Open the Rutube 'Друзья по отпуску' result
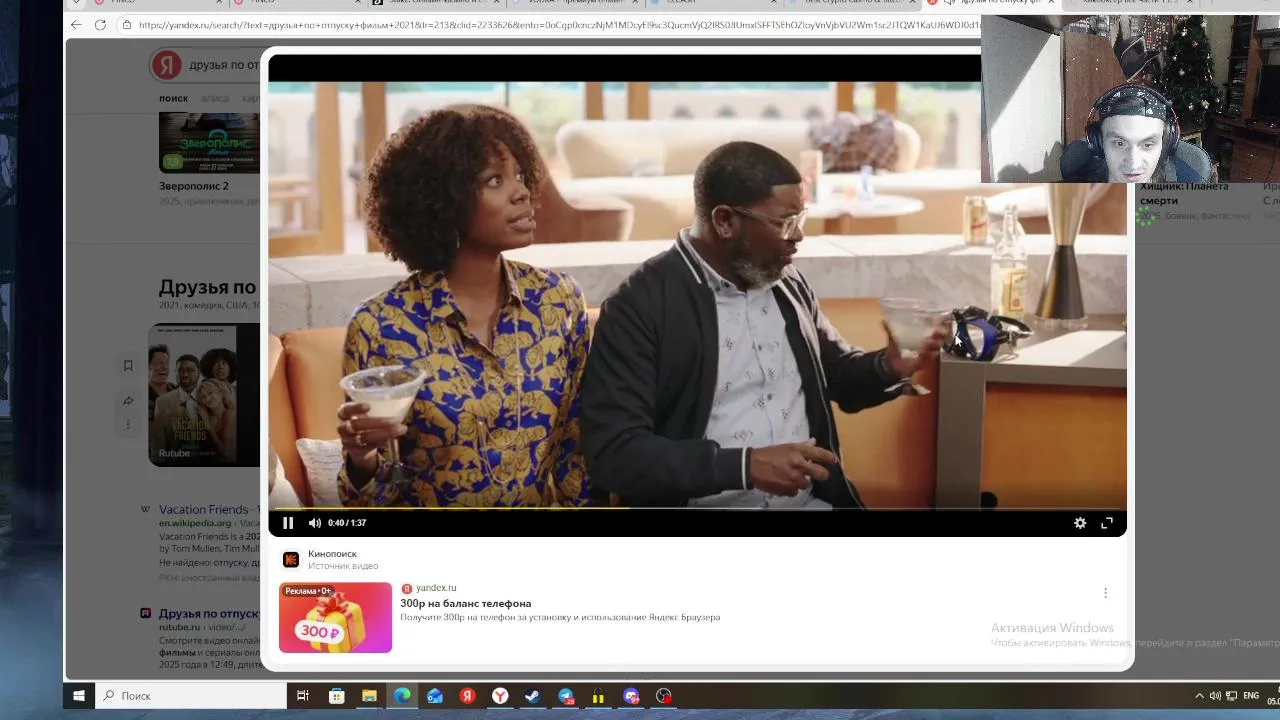This screenshot has height=720, width=1280. (x=208, y=614)
